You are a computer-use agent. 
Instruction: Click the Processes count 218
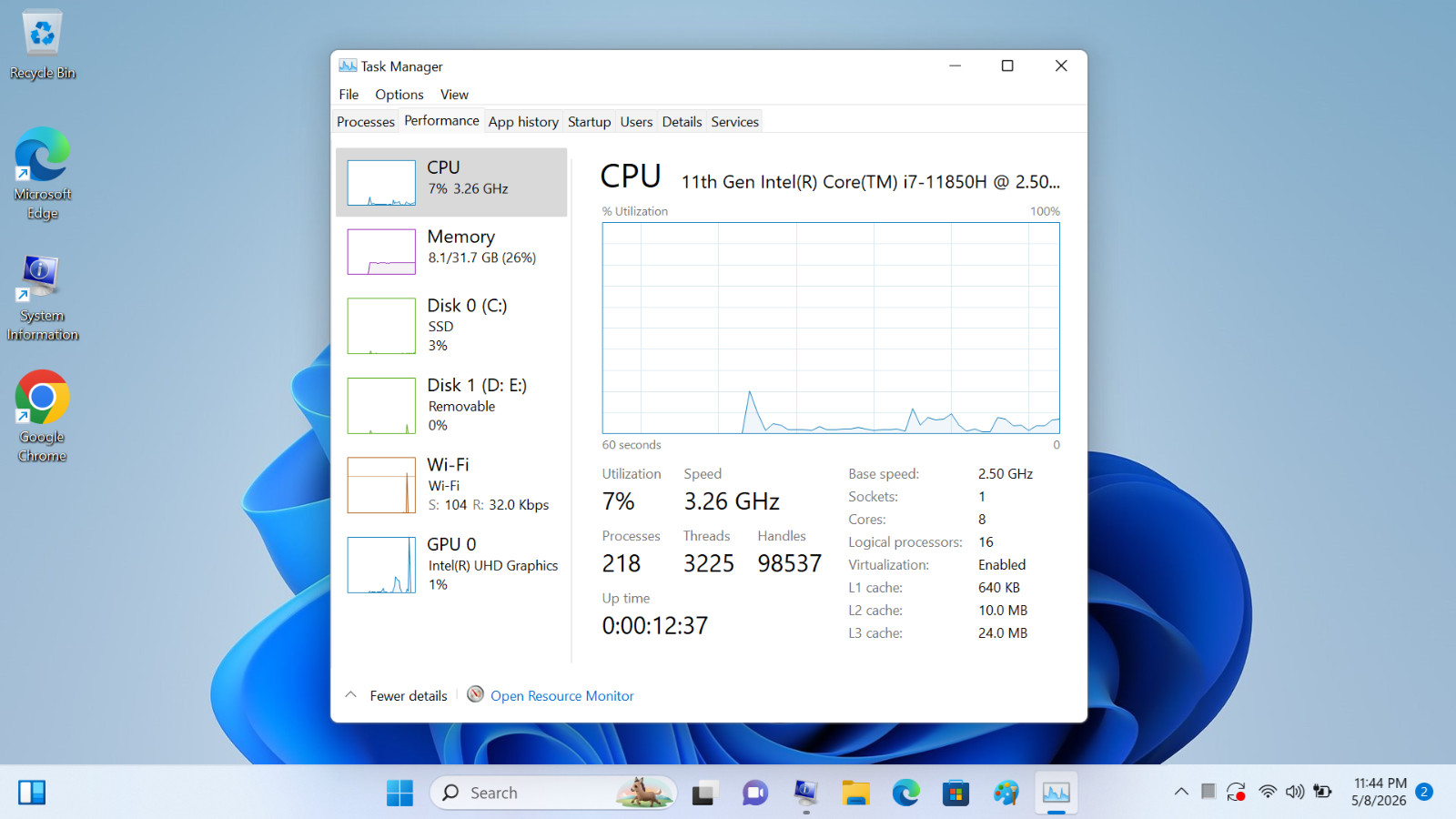(621, 563)
